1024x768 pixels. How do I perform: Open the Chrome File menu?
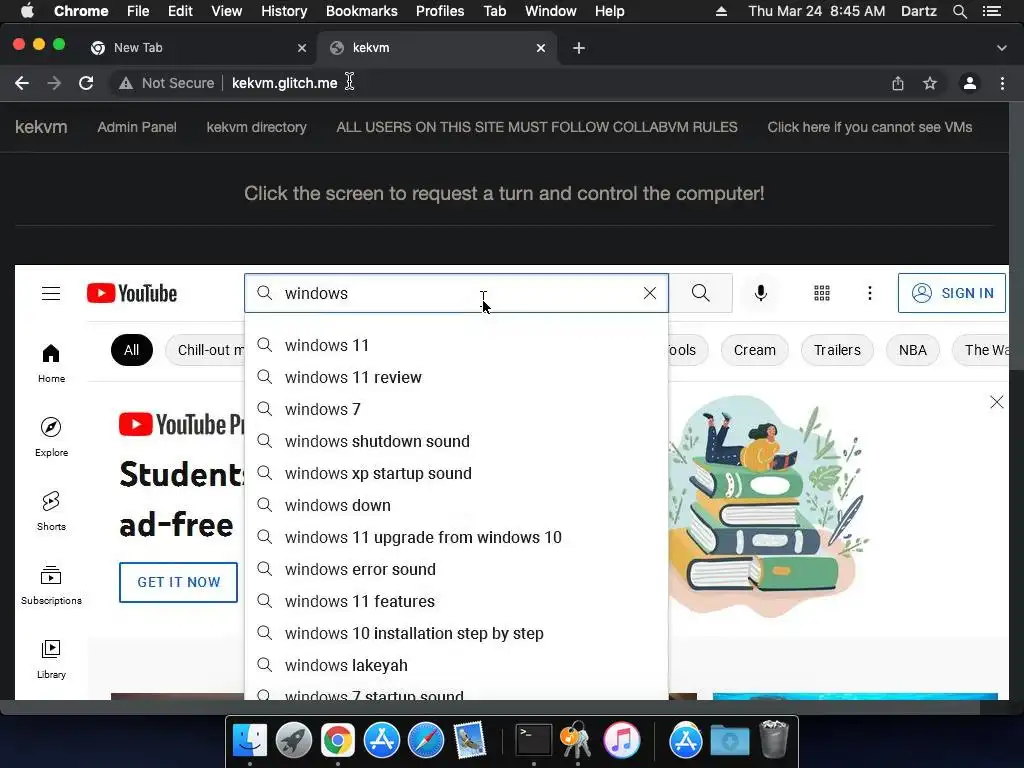click(138, 11)
